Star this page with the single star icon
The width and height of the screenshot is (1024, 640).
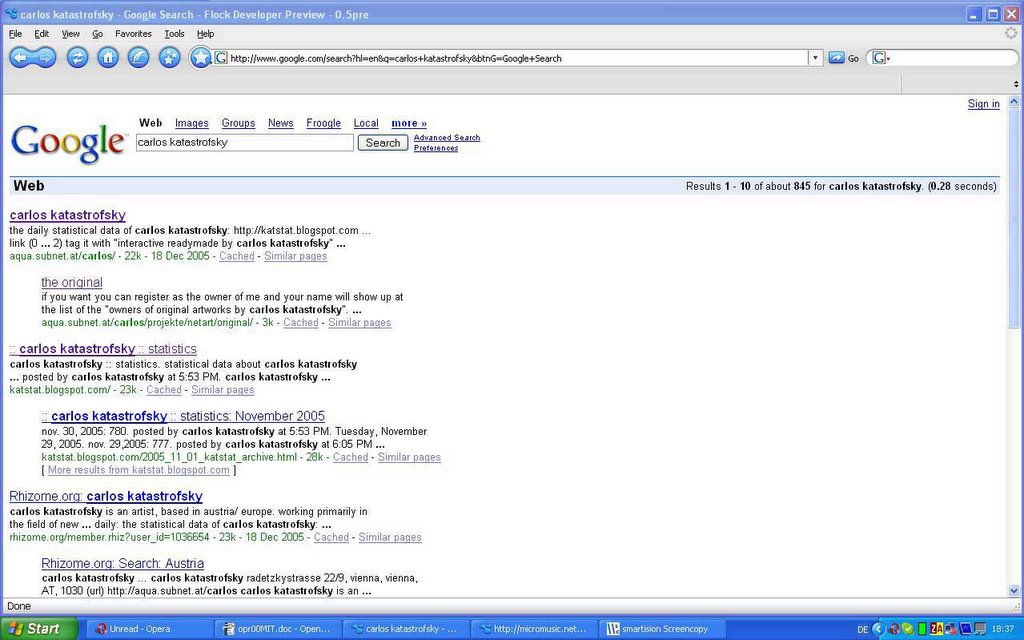[200, 58]
